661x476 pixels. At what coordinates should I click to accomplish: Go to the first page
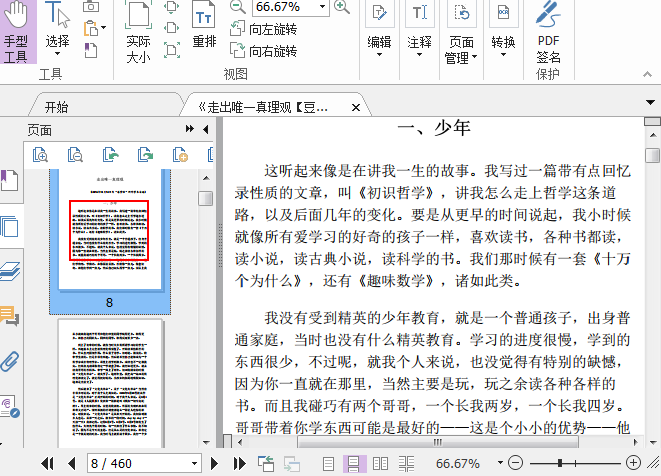47,463
